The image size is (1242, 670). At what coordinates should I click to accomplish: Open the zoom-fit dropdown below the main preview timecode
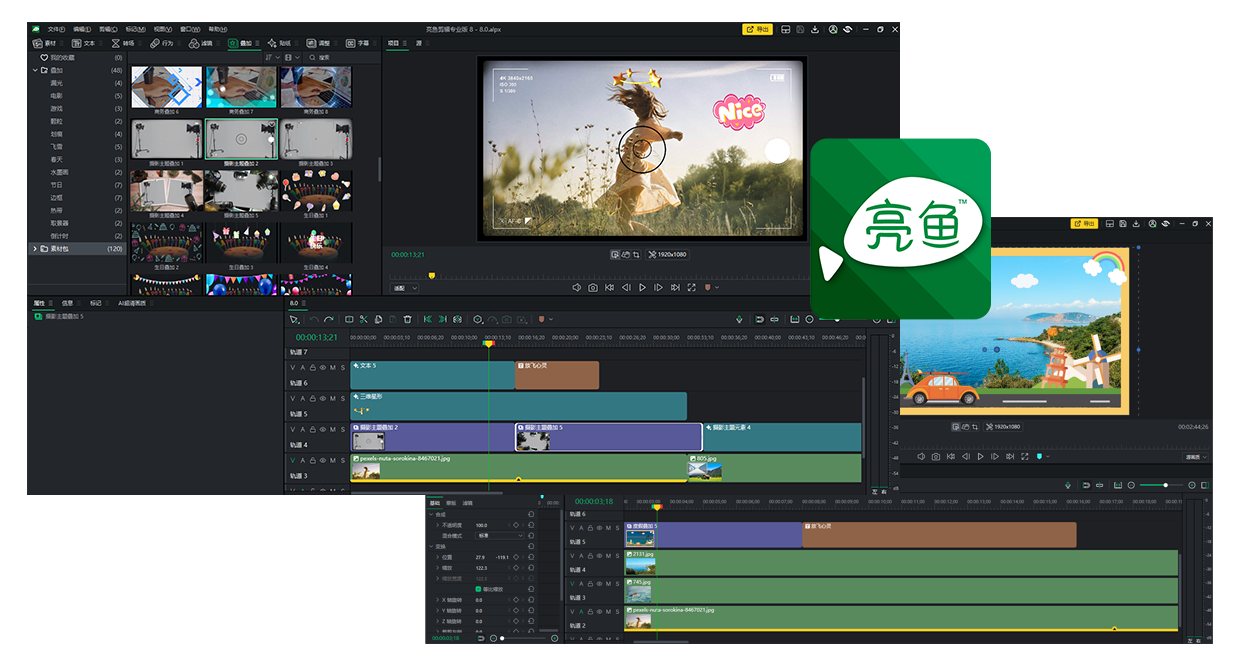[405, 288]
